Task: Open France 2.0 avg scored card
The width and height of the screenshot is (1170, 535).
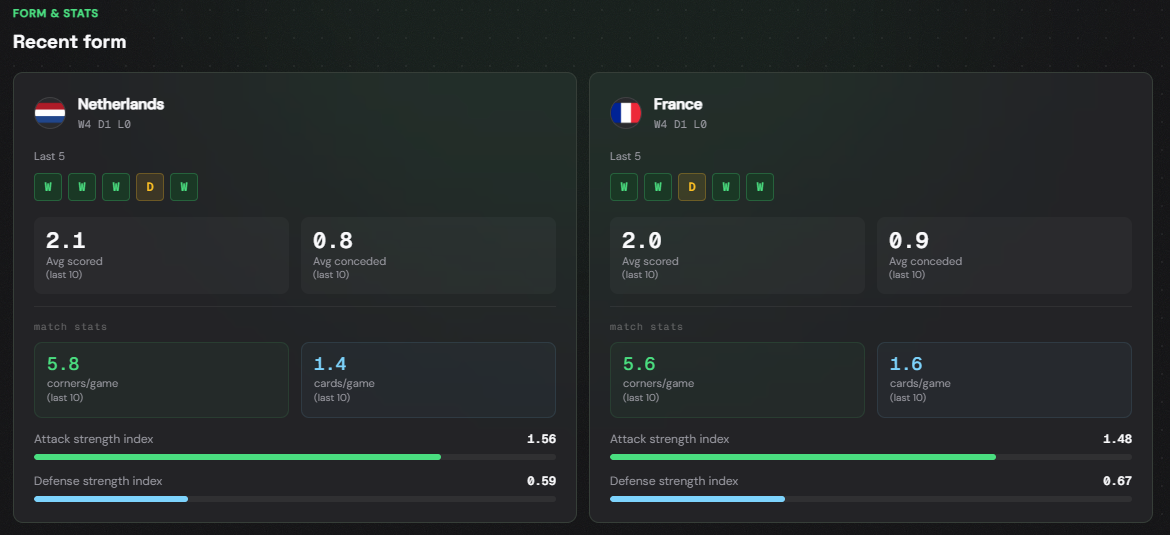Action: (737, 255)
